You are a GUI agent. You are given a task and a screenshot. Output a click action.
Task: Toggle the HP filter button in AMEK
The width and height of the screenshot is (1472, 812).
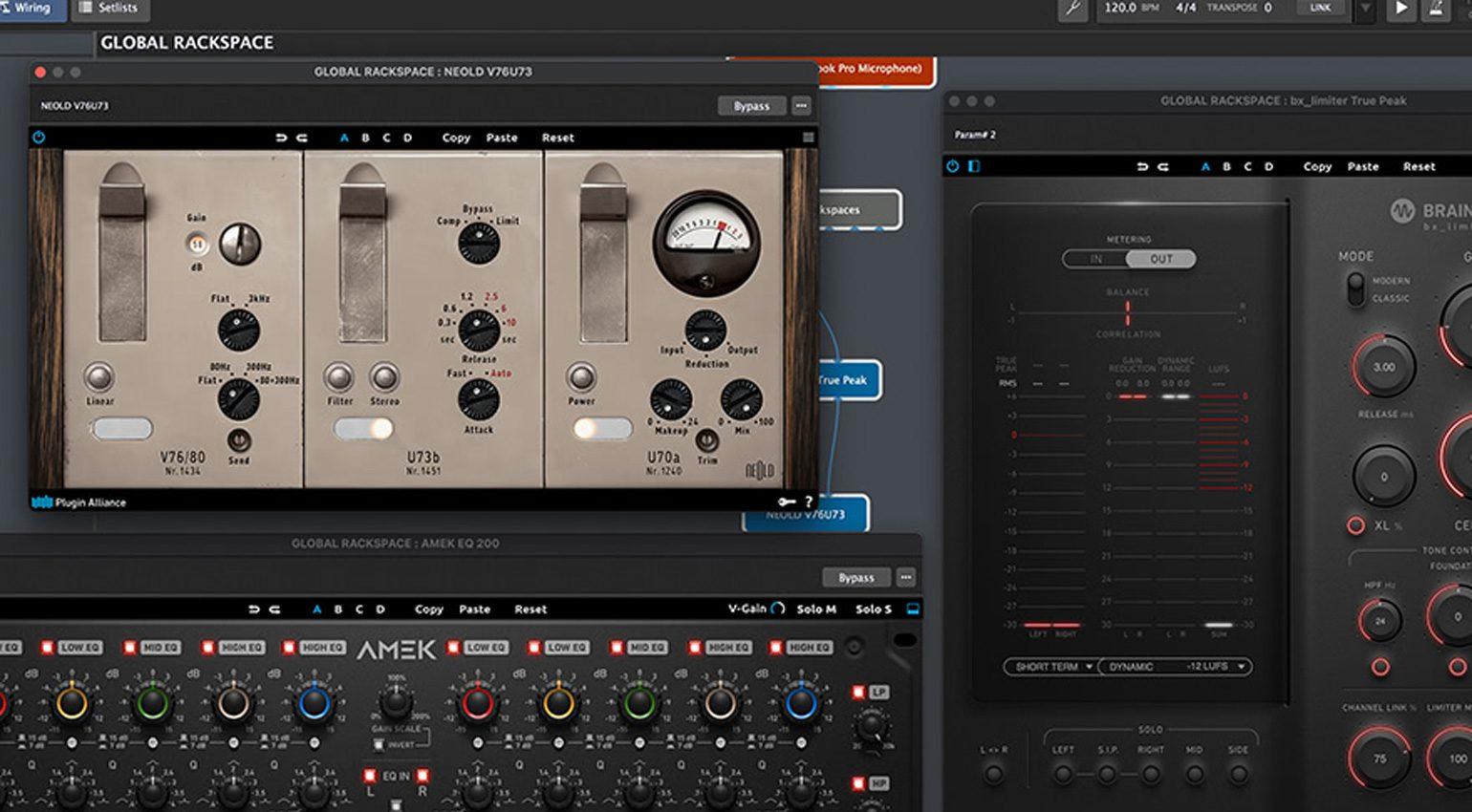(858, 783)
